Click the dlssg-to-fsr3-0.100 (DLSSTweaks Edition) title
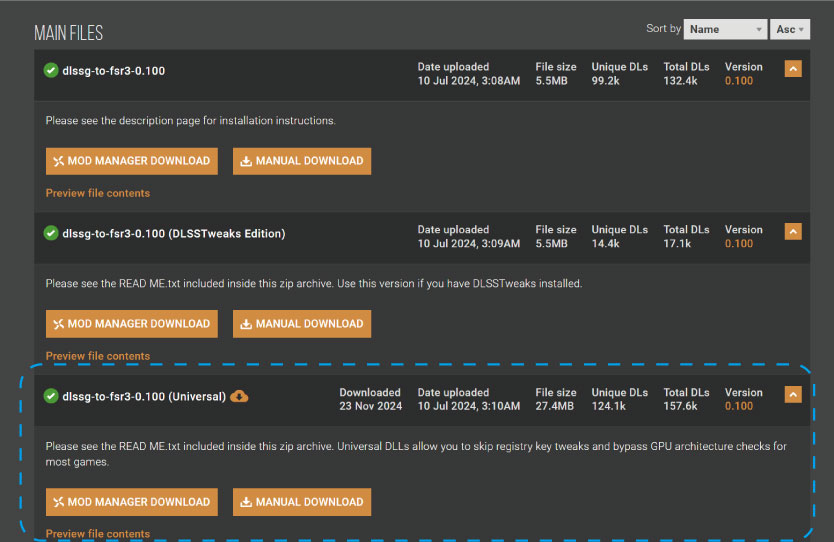834x542 pixels. coord(173,233)
